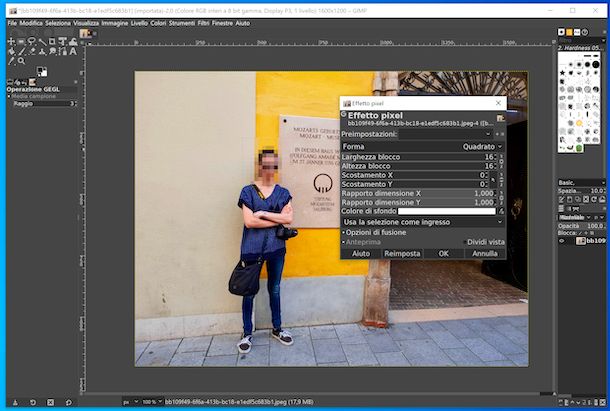610x411 pixels.
Task: Open the zoom percentage dropdown at 100%
Action: click(152, 402)
